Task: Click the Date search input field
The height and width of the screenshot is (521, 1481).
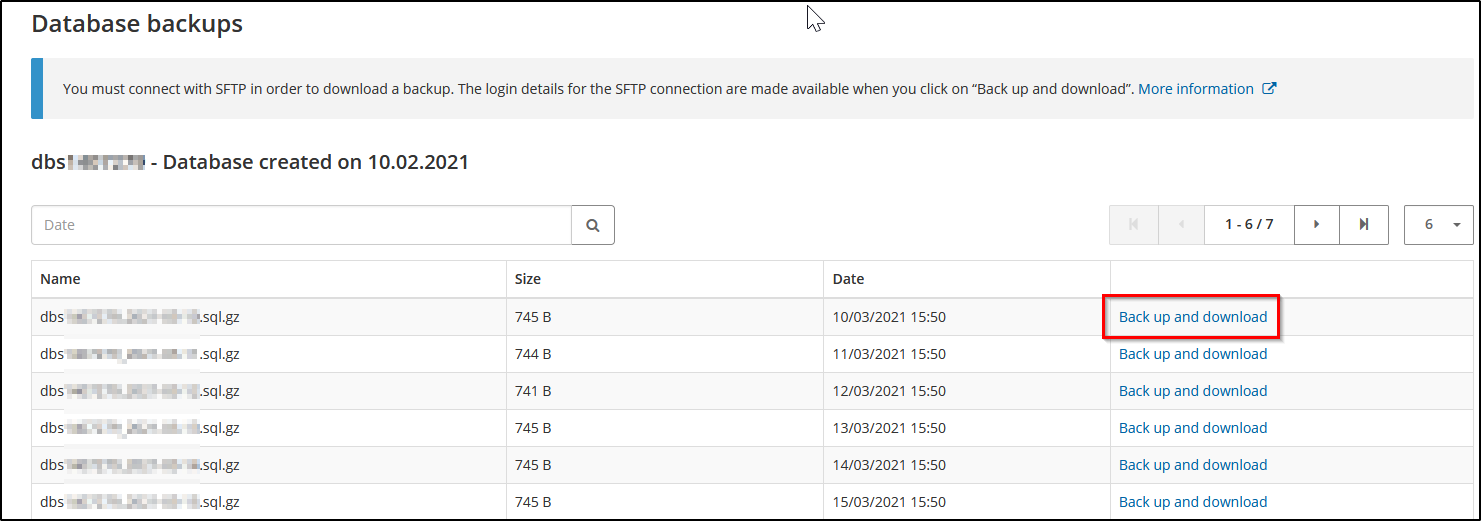Action: coord(301,225)
